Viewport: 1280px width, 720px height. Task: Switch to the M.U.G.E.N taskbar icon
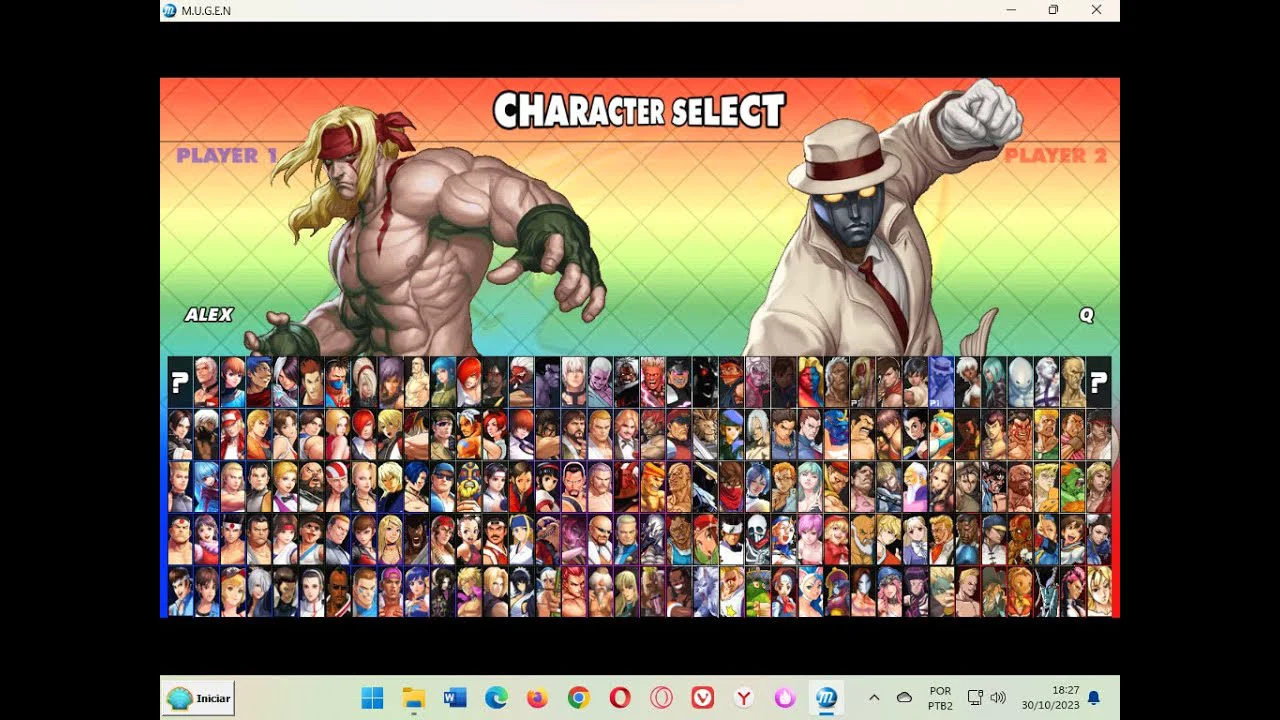826,698
